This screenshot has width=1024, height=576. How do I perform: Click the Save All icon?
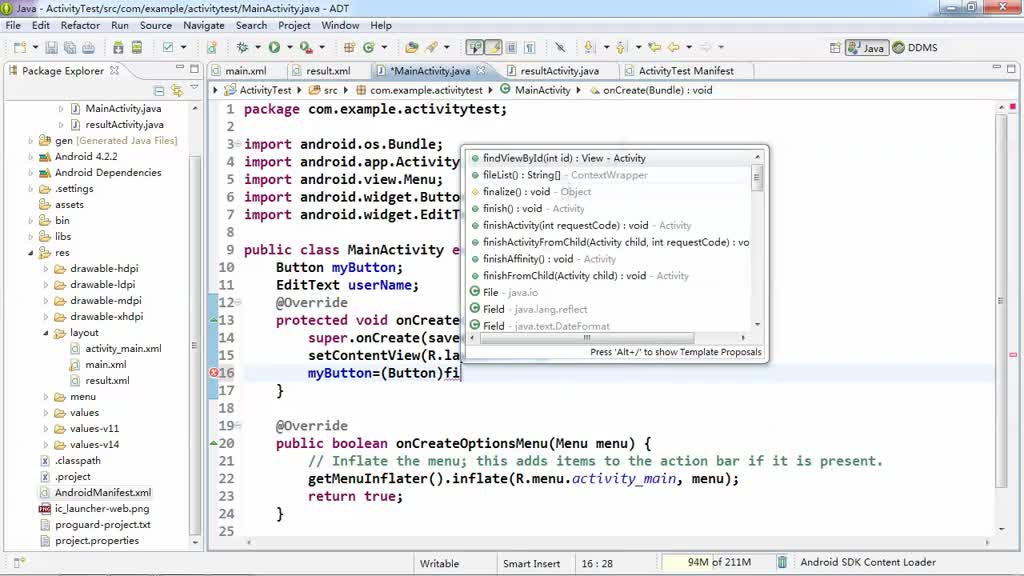69,48
